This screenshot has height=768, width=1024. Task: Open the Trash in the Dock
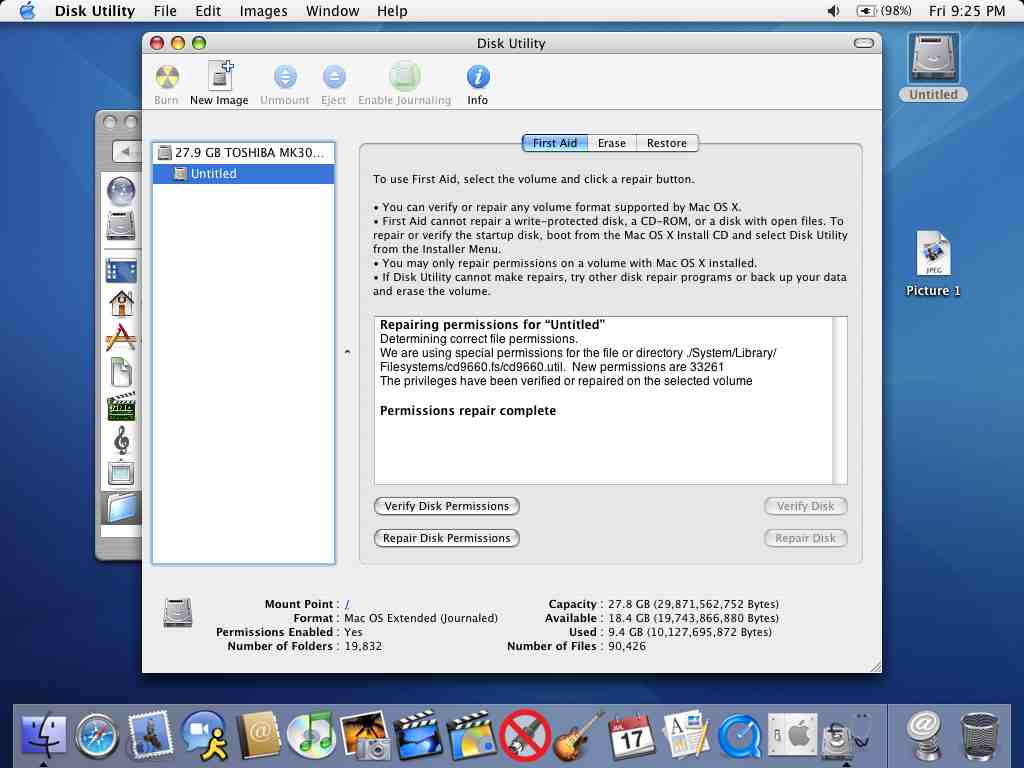point(980,737)
